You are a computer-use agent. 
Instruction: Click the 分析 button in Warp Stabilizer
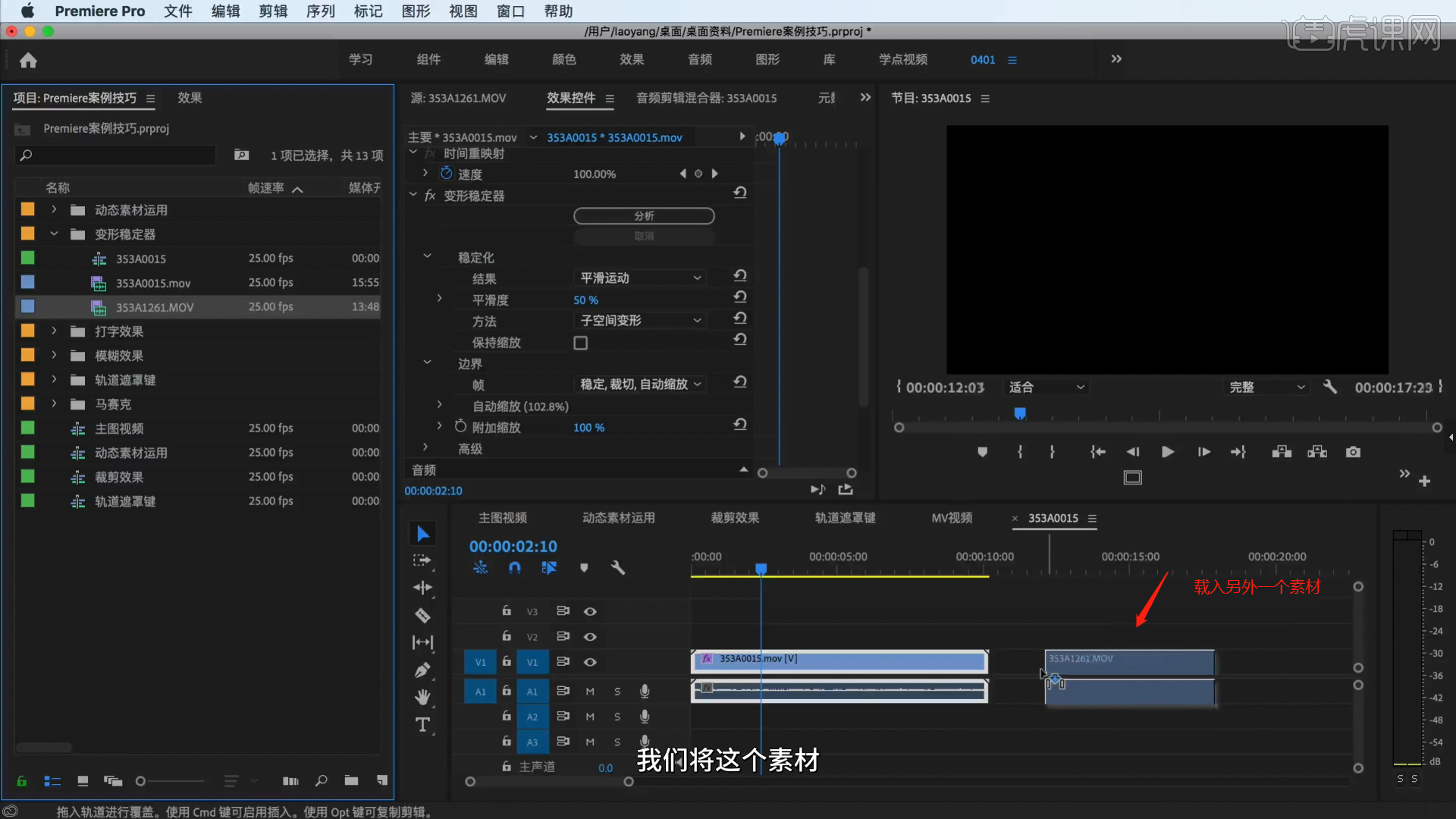coord(644,215)
